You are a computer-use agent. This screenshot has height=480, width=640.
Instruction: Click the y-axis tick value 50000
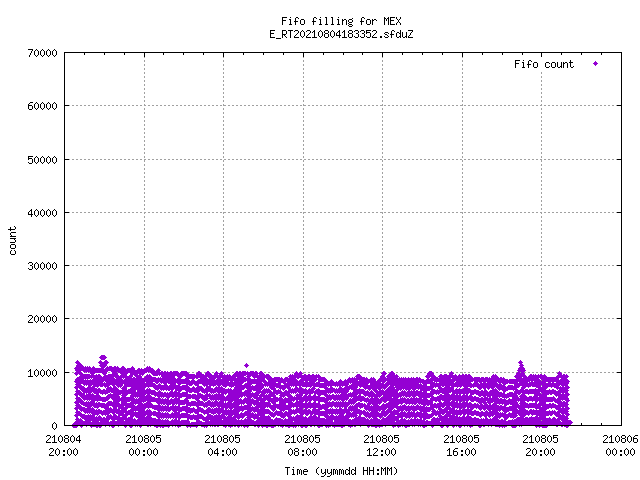42,160
